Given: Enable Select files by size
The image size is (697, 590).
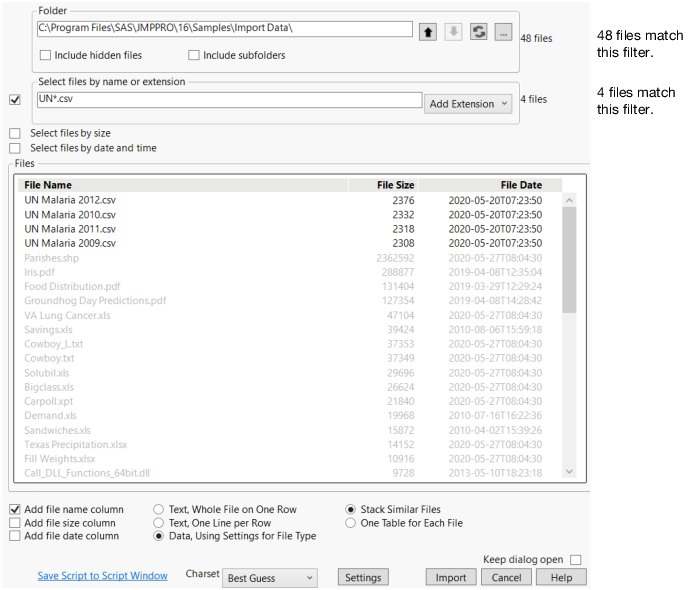Looking at the screenshot, I should pyautogui.click(x=15, y=133).
